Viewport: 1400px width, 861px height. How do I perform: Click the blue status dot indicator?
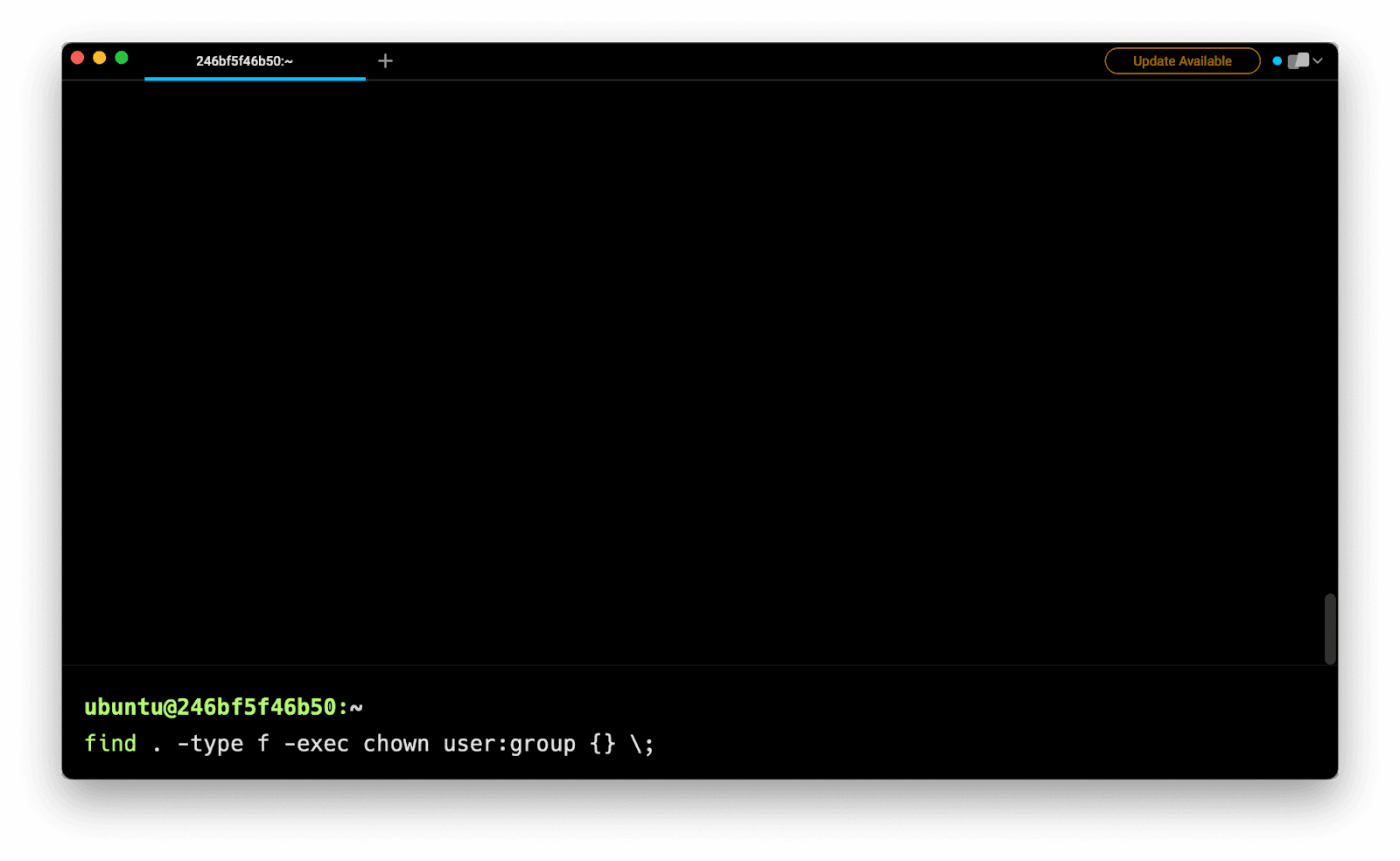pyautogui.click(x=1277, y=61)
